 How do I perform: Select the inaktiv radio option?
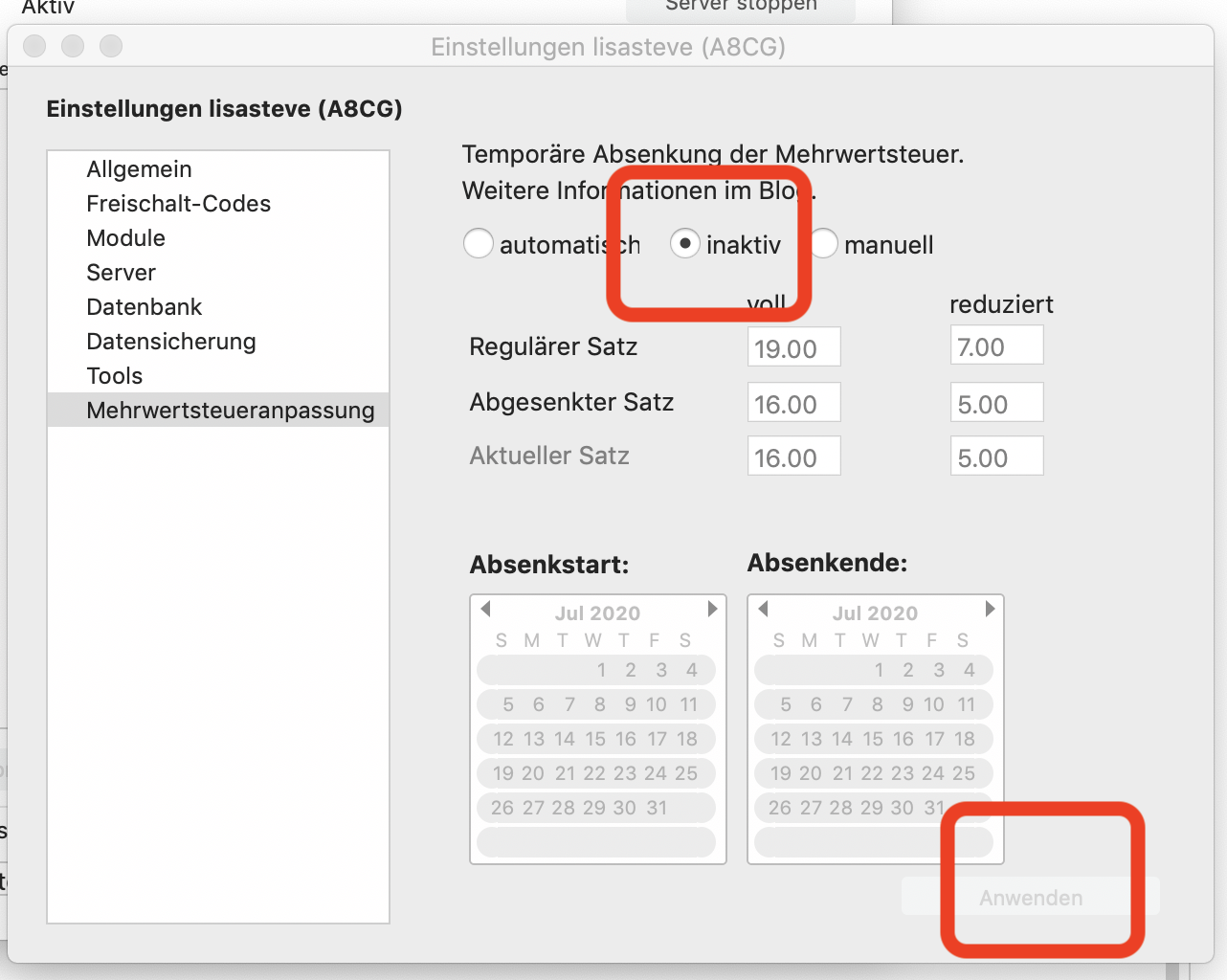(x=684, y=244)
